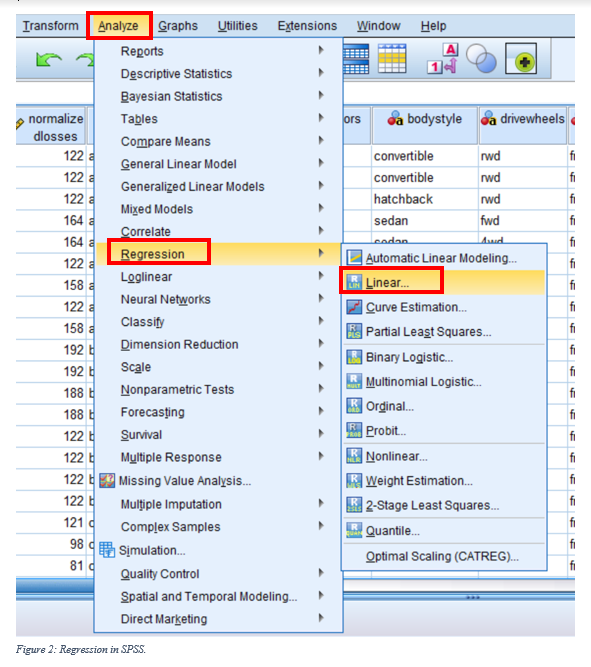Select Forecasting menu entry
The height and width of the screenshot is (667, 591).
(218, 412)
